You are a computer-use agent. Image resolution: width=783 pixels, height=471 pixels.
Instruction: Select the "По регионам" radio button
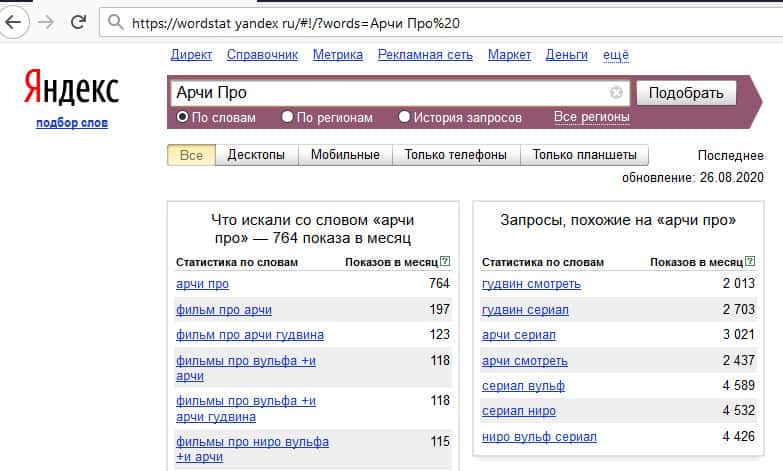click(288, 117)
